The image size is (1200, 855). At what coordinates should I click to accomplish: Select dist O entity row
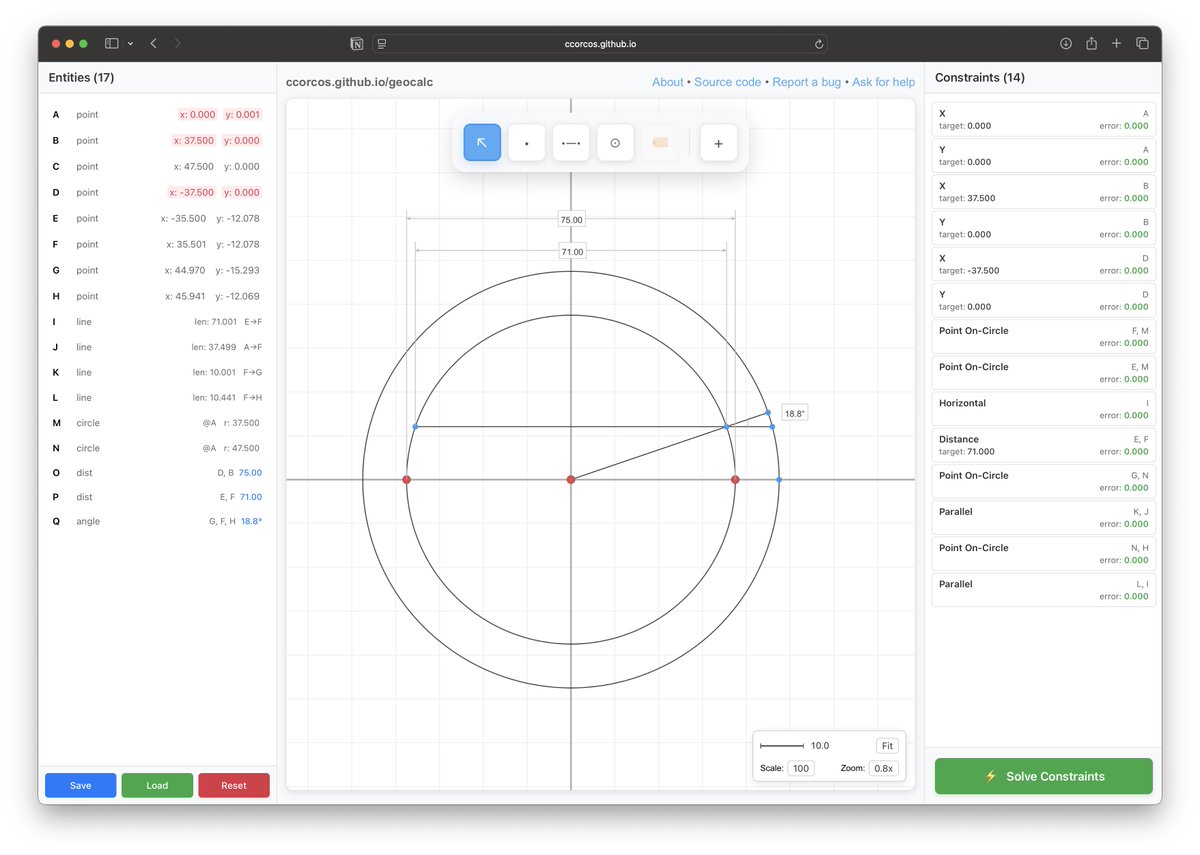tap(157, 472)
